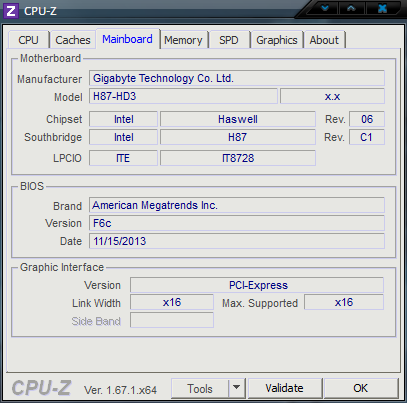Click the Chipset vendor Intel field

tap(123, 119)
